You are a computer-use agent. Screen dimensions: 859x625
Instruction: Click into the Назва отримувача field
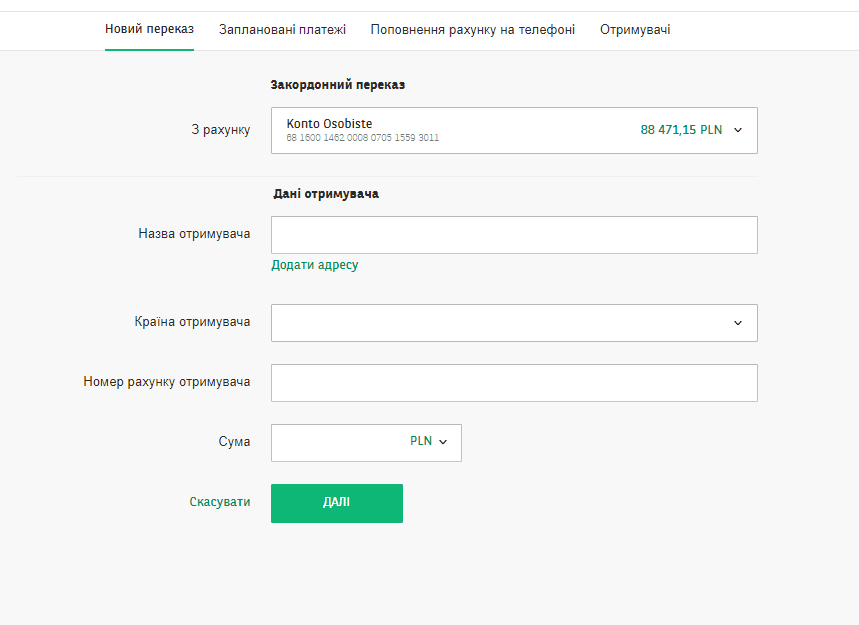pyautogui.click(x=514, y=235)
